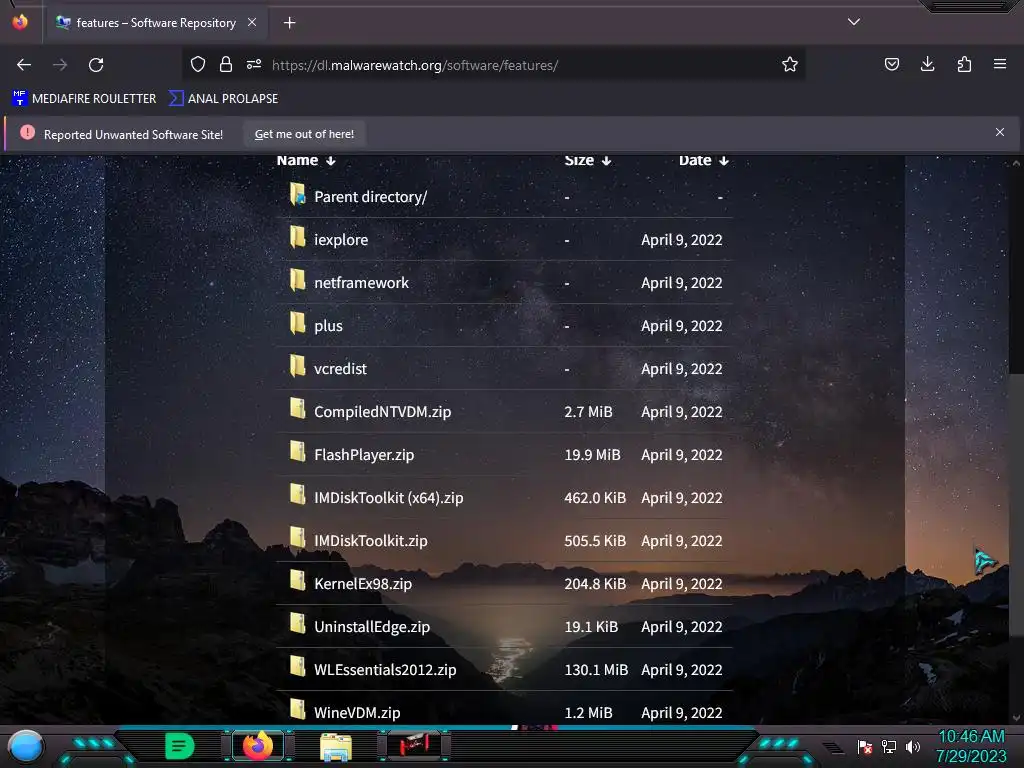Open the network tray icon
The image size is (1024, 768).
[x=889, y=746]
